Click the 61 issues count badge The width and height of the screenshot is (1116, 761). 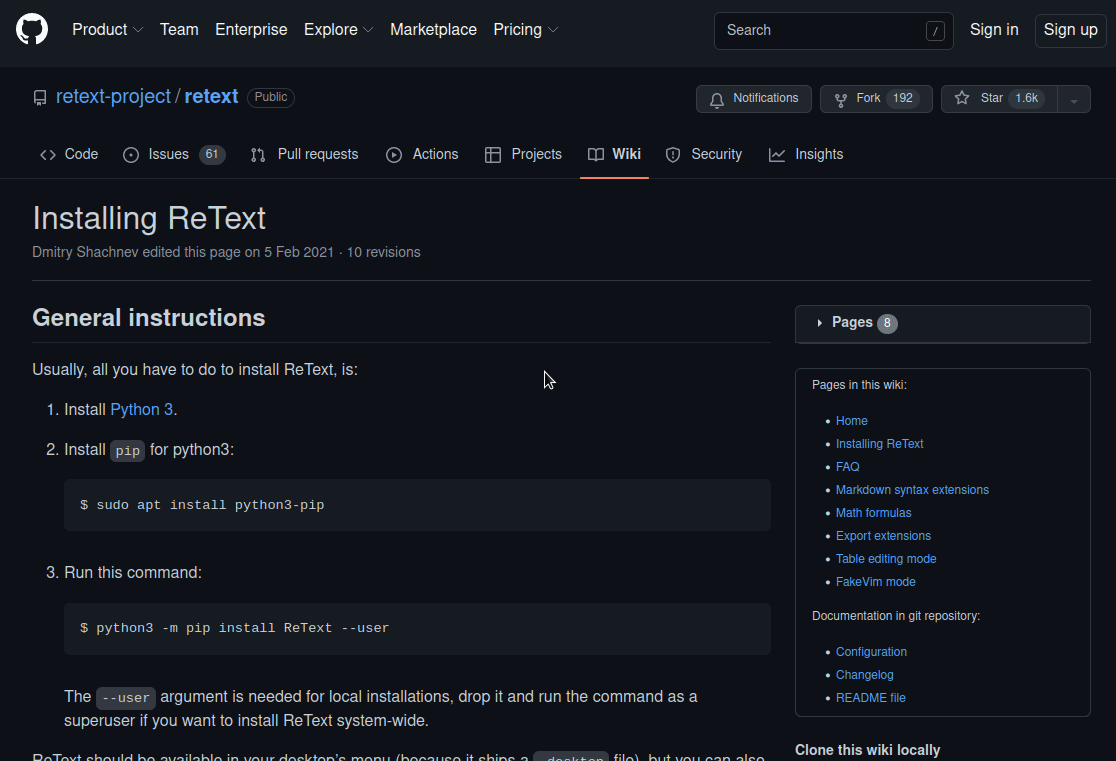[212, 154]
